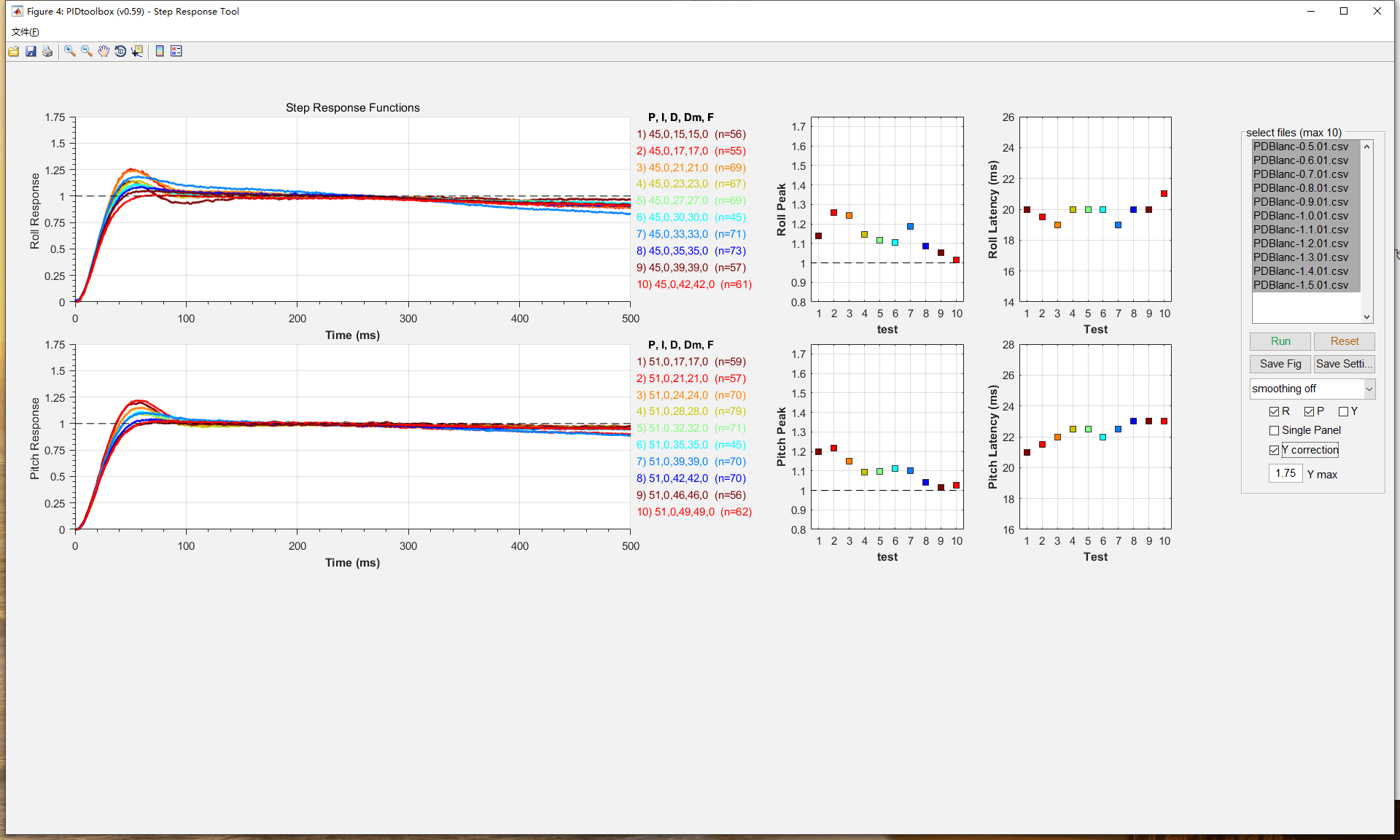Screen dimensions: 1400x840
Task: Click the Pitch Latency (ms) axis label
Action: tap(992, 437)
